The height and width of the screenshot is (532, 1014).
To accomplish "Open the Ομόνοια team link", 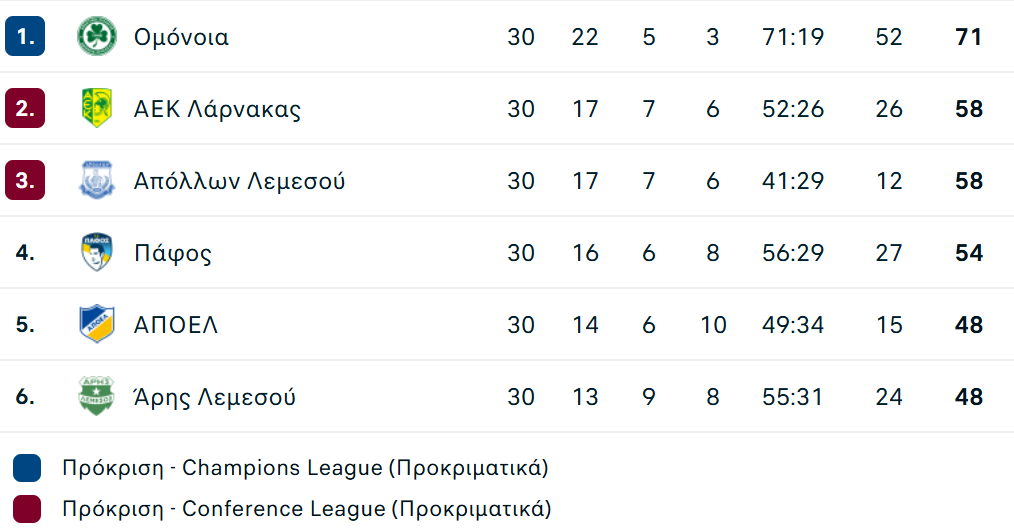I will click(181, 37).
